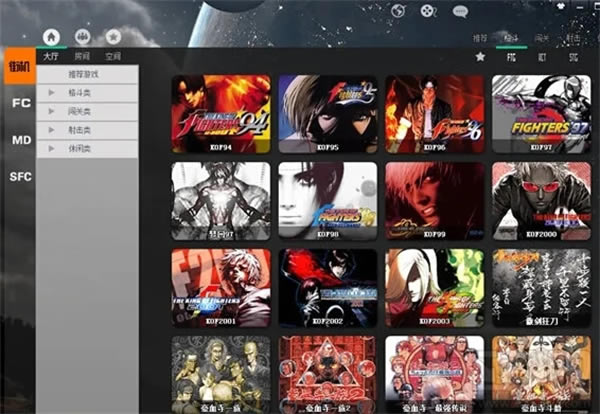Filter games by STG
The height and width of the screenshot is (414, 600).
click(573, 57)
